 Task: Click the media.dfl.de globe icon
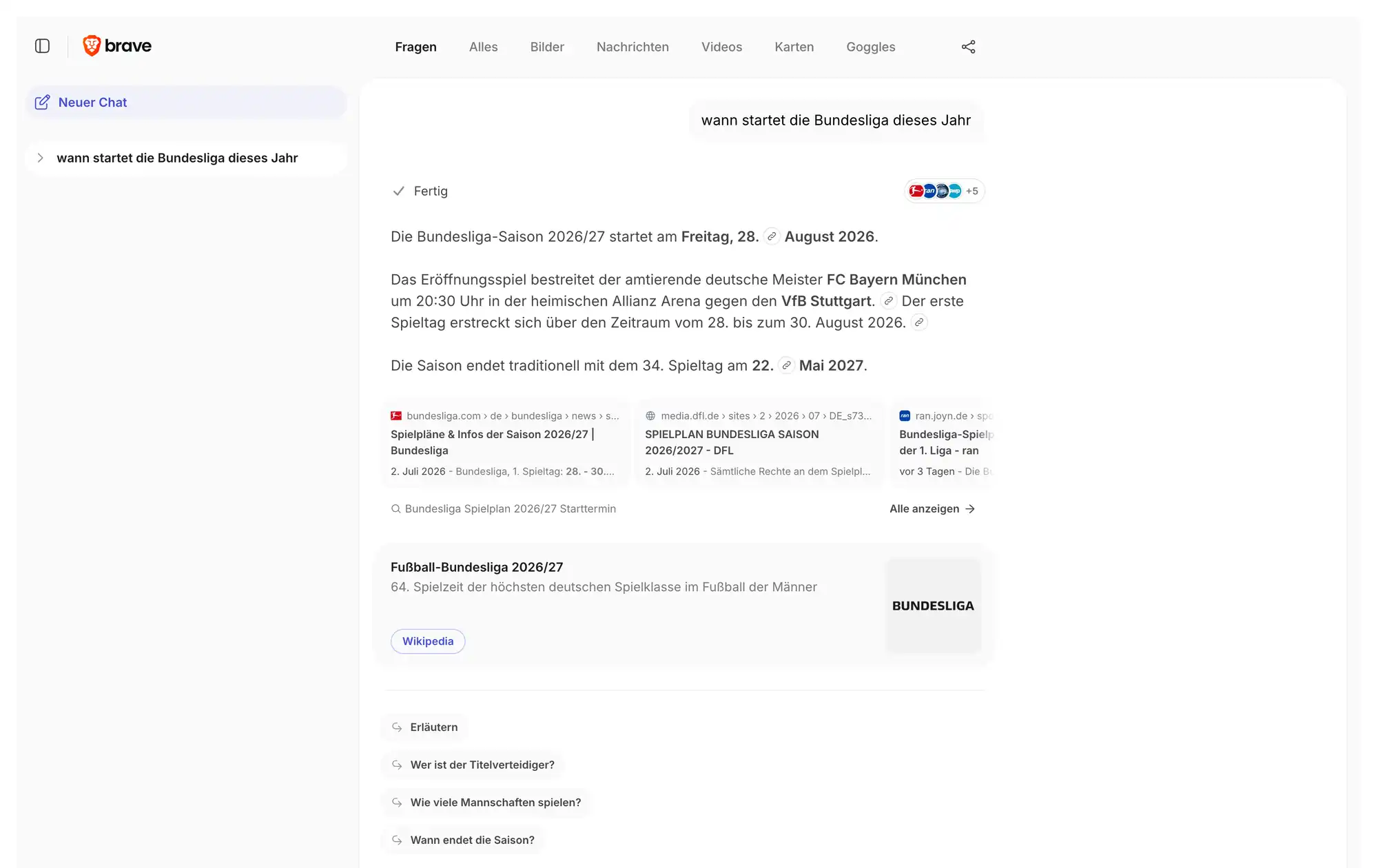[x=650, y=416]
